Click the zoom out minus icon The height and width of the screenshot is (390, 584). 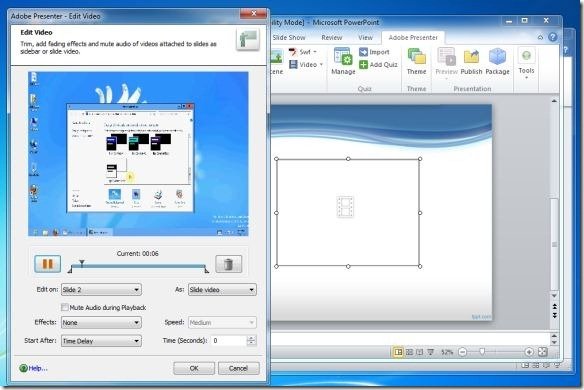[x=462, y=352]
